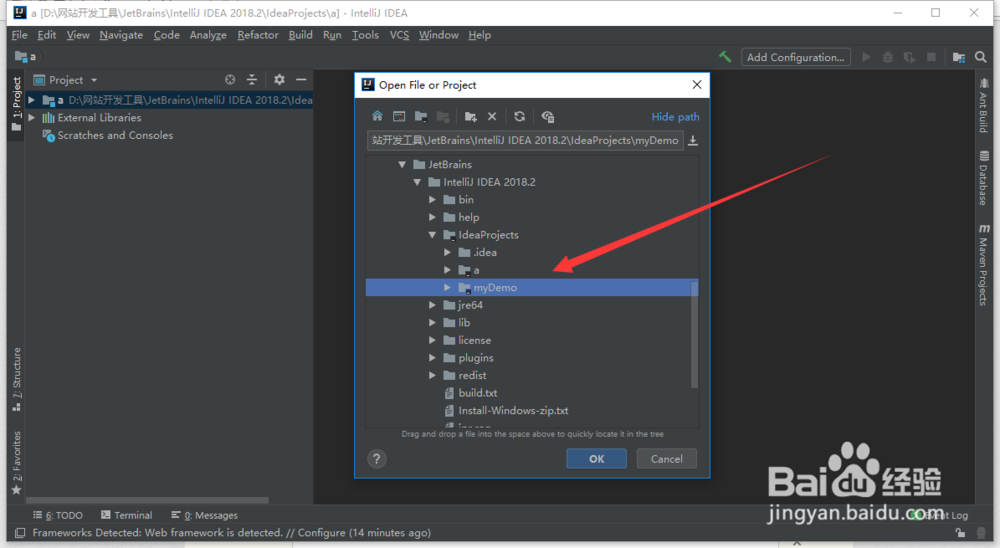Click OK in Open File dialog

point(596,459)
